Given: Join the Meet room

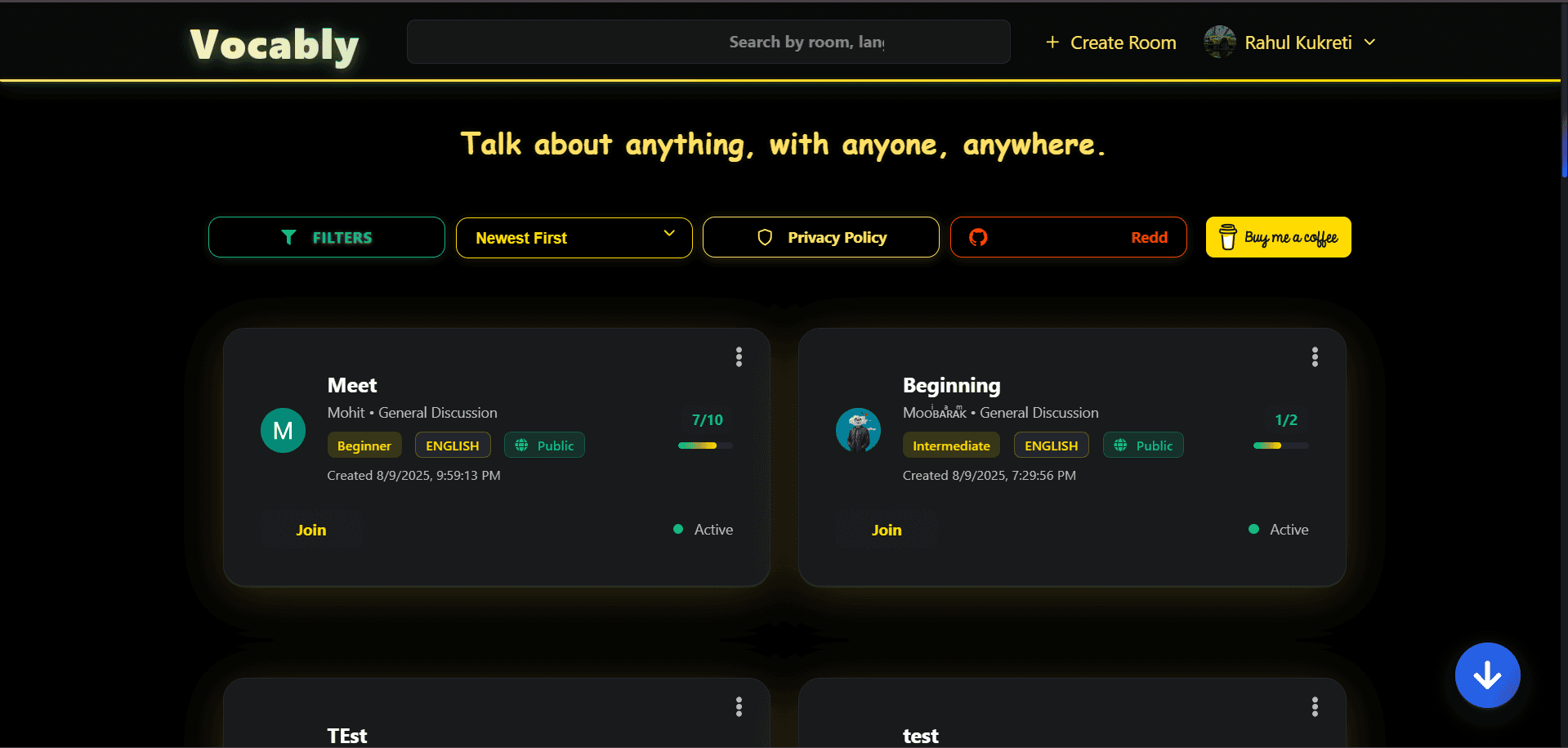Looking at the screenshot, I should click(x=311, y=530).
